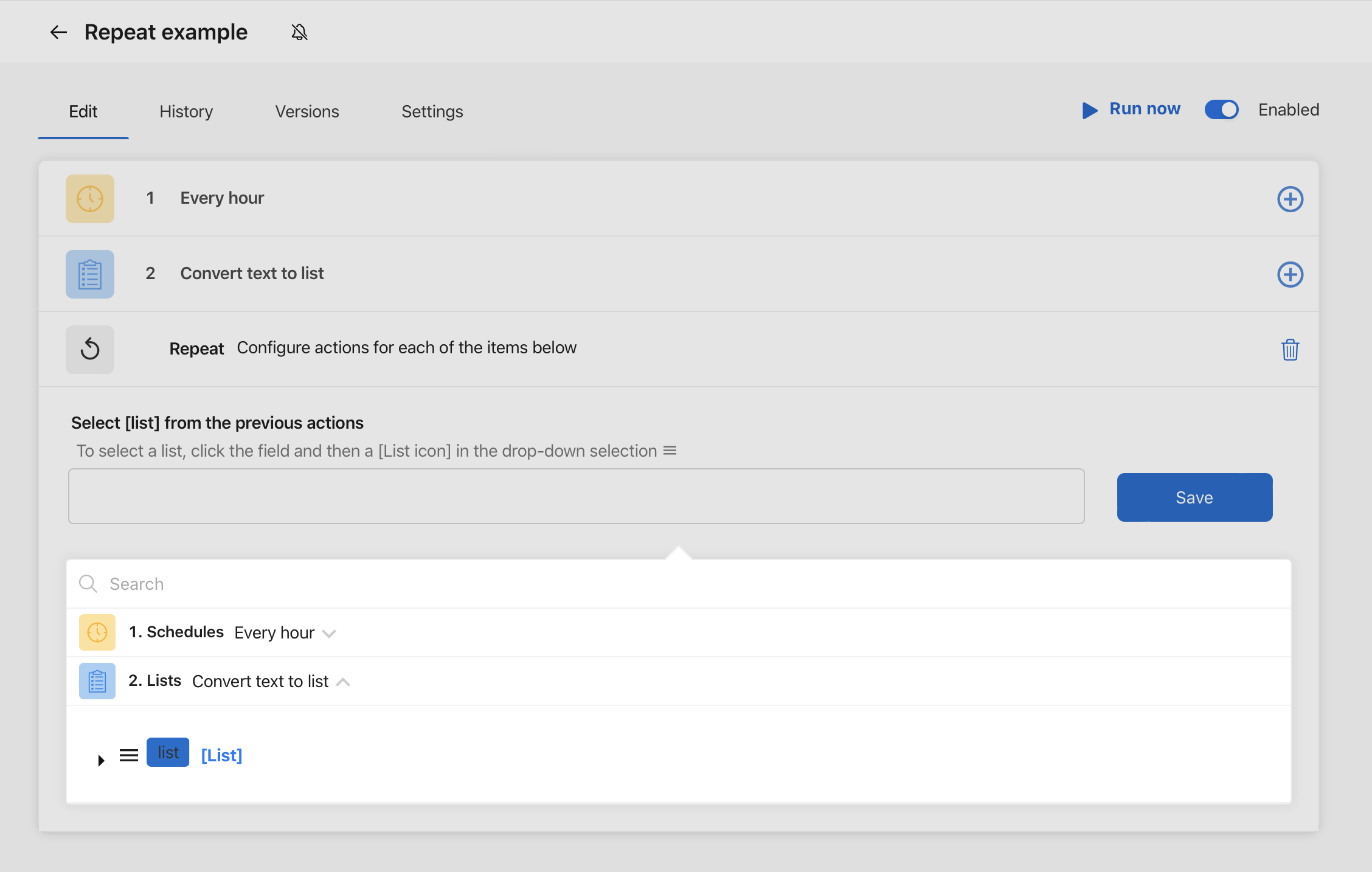Click the blue list token chip
Image resolution: width=1372 pixels, height=872 pixels.
(167, 752)
